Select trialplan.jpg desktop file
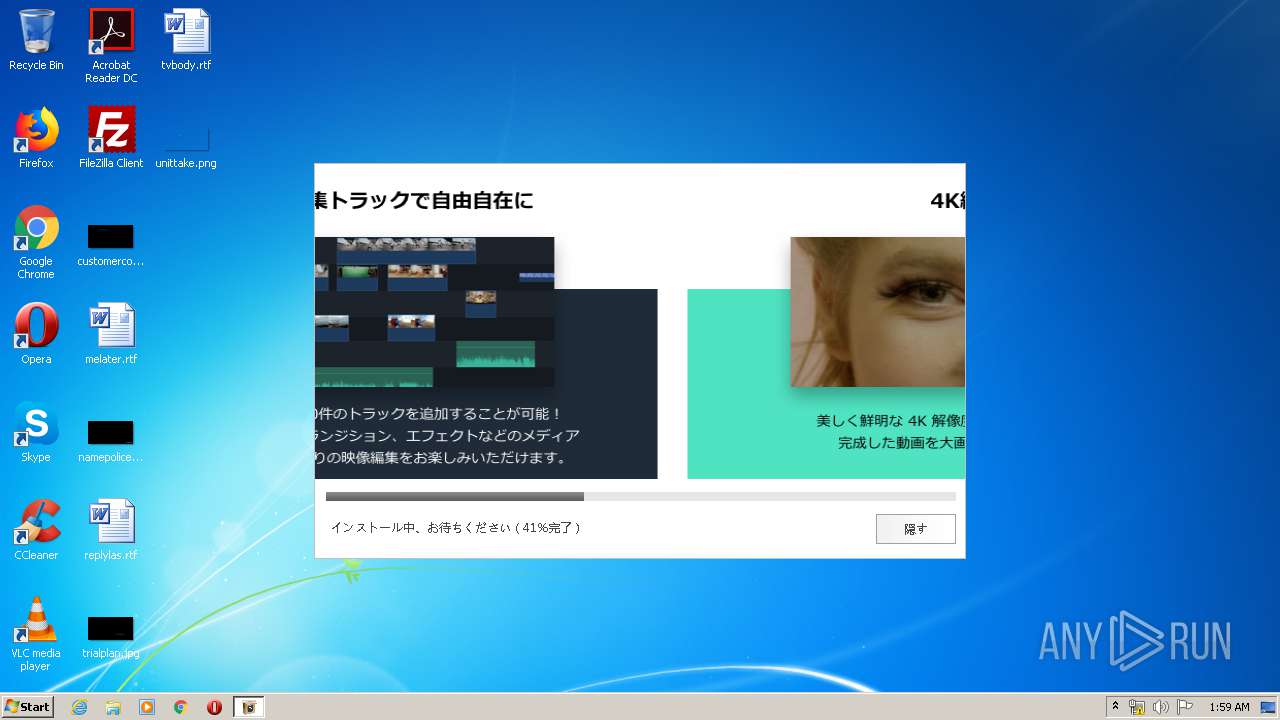Image resolution: width=1280 pixels, height=720 pixels. [x=111, y=638]
